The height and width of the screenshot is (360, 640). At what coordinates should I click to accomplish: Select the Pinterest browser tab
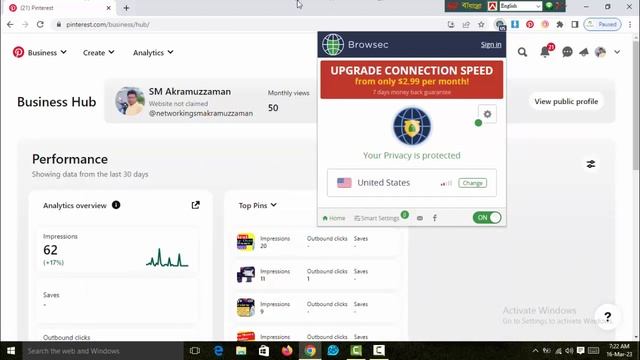pyautogui.click(x=59, y=8)
